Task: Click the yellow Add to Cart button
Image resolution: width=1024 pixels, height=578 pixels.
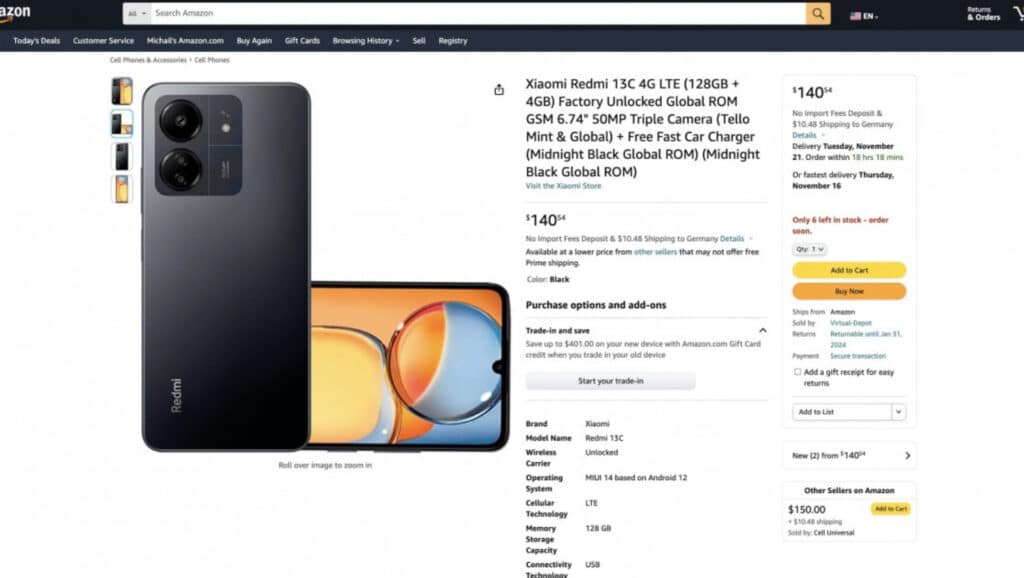Action: tap(849, 270)
